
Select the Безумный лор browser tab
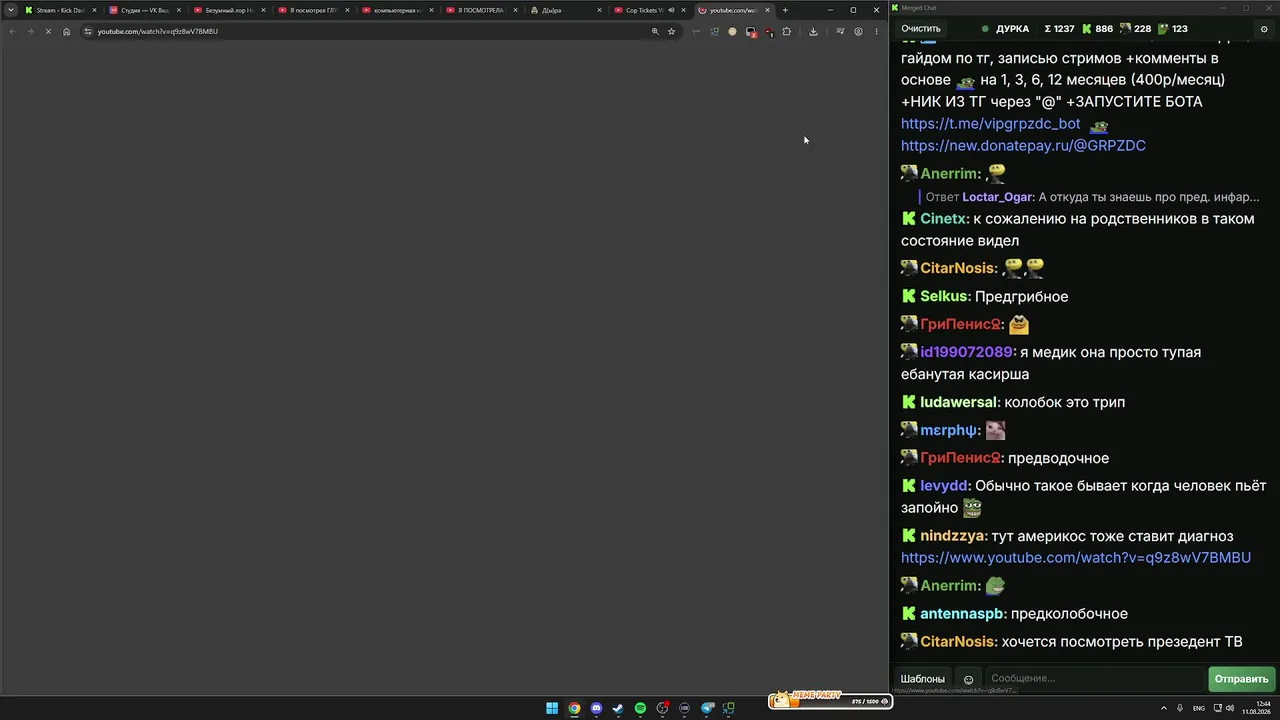click(228, 10)
